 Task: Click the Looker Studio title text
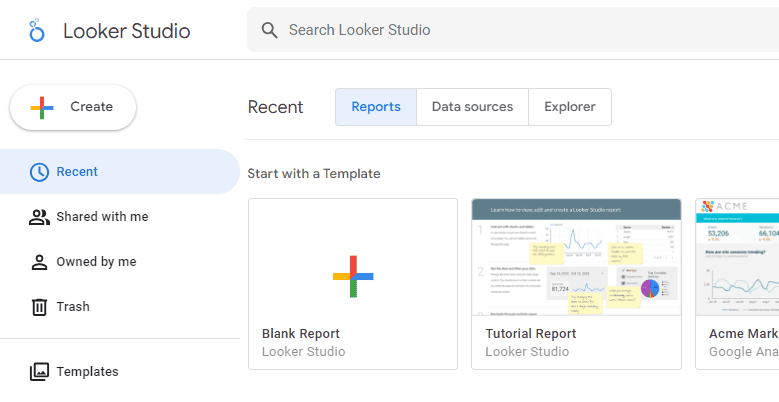(x=127, y=31)
